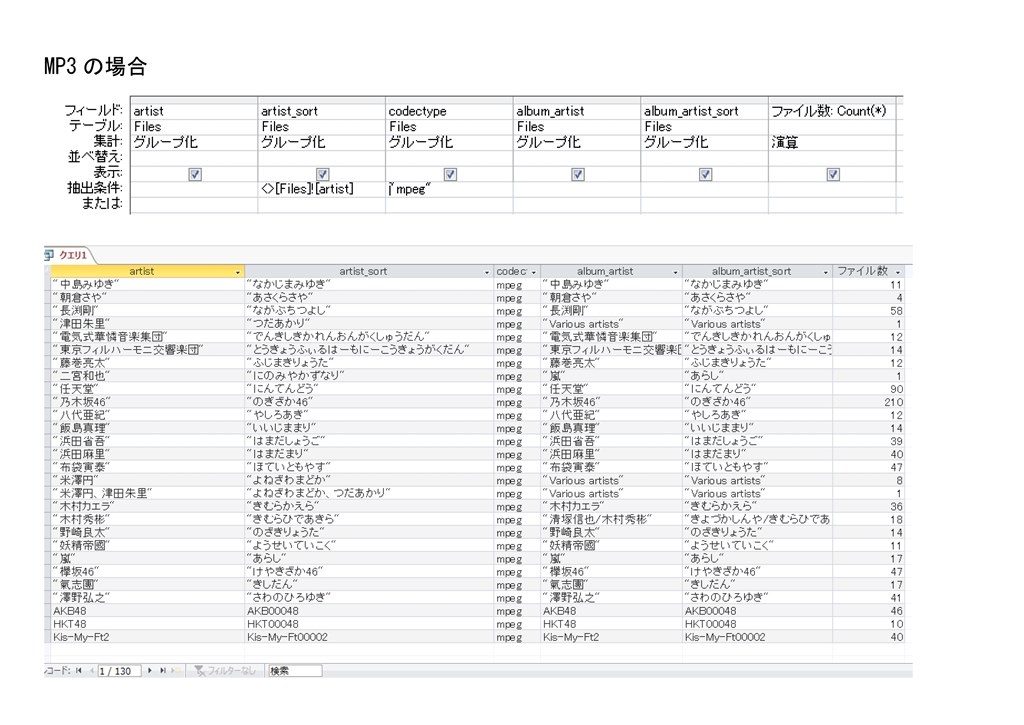Uncheck the 表示 checkbox under codectype
Viewport: 1024px width, 725px height.
coord(450,174)
